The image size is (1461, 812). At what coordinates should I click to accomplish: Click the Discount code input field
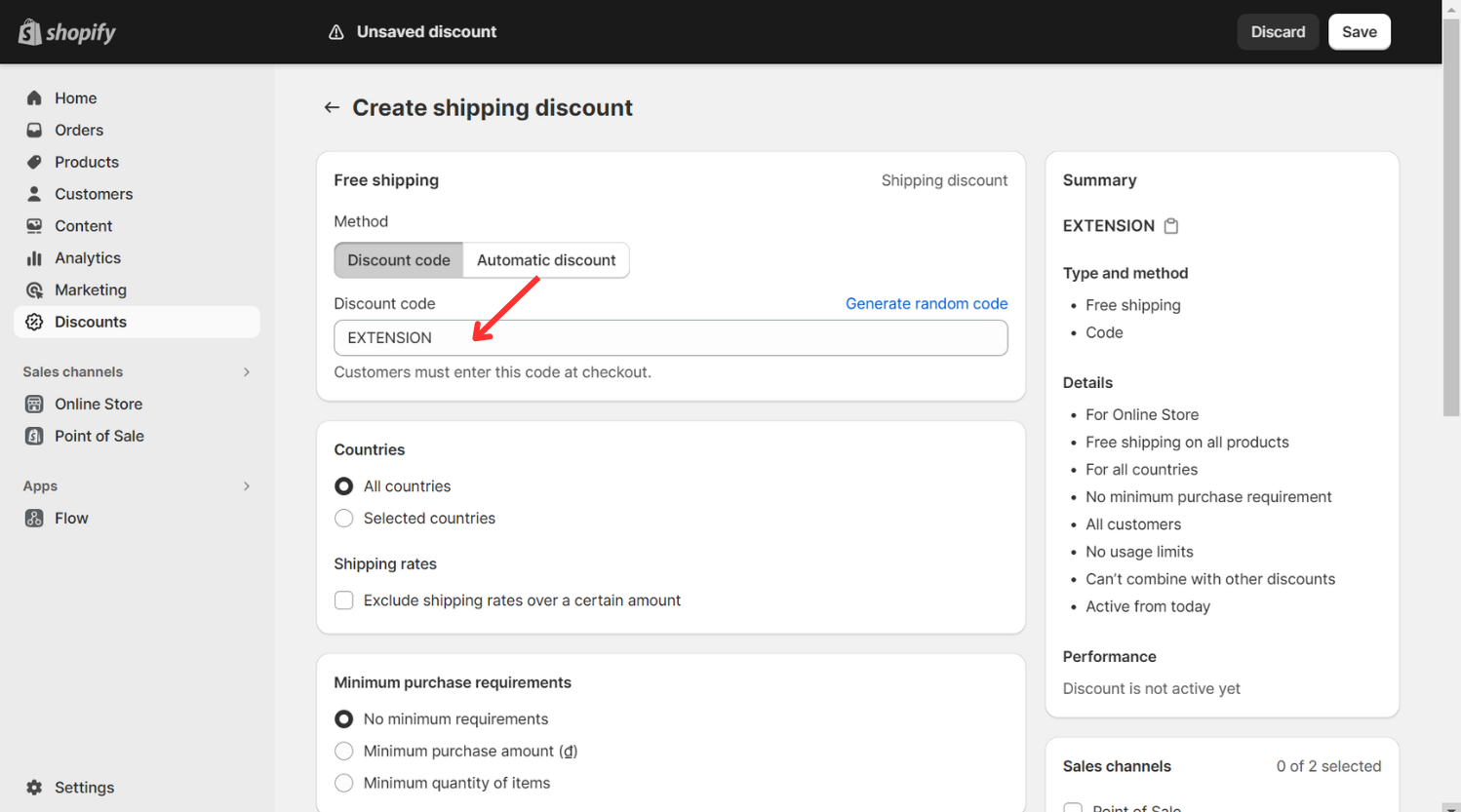(x=670, y=338)
